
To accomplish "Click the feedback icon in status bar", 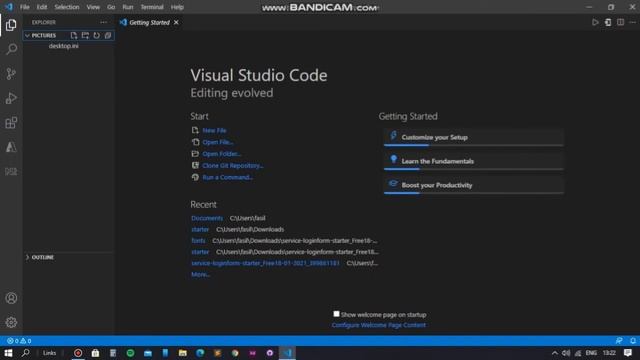I will (619, 341).
